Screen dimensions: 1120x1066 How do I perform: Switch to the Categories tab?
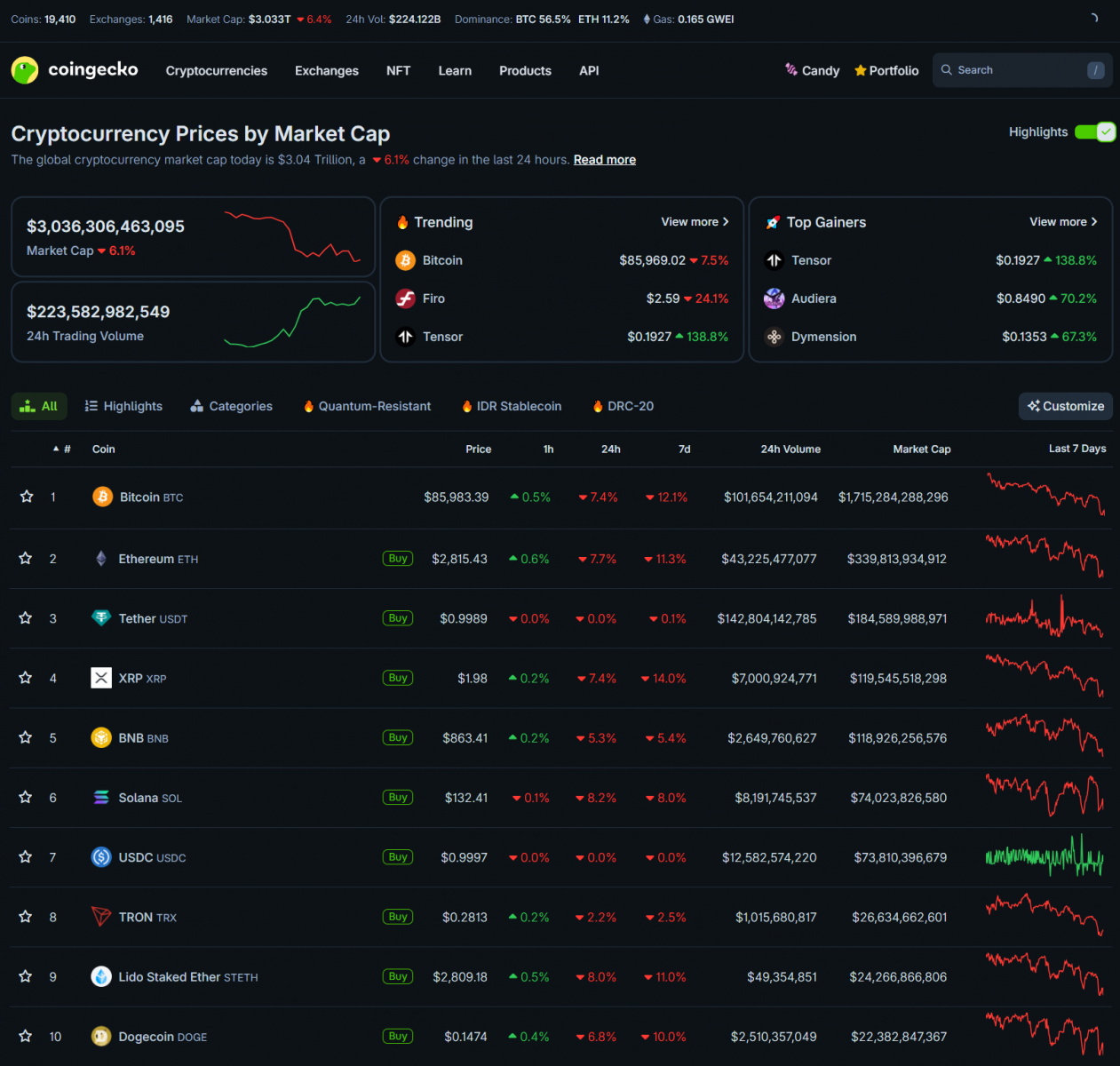[232, 406]
